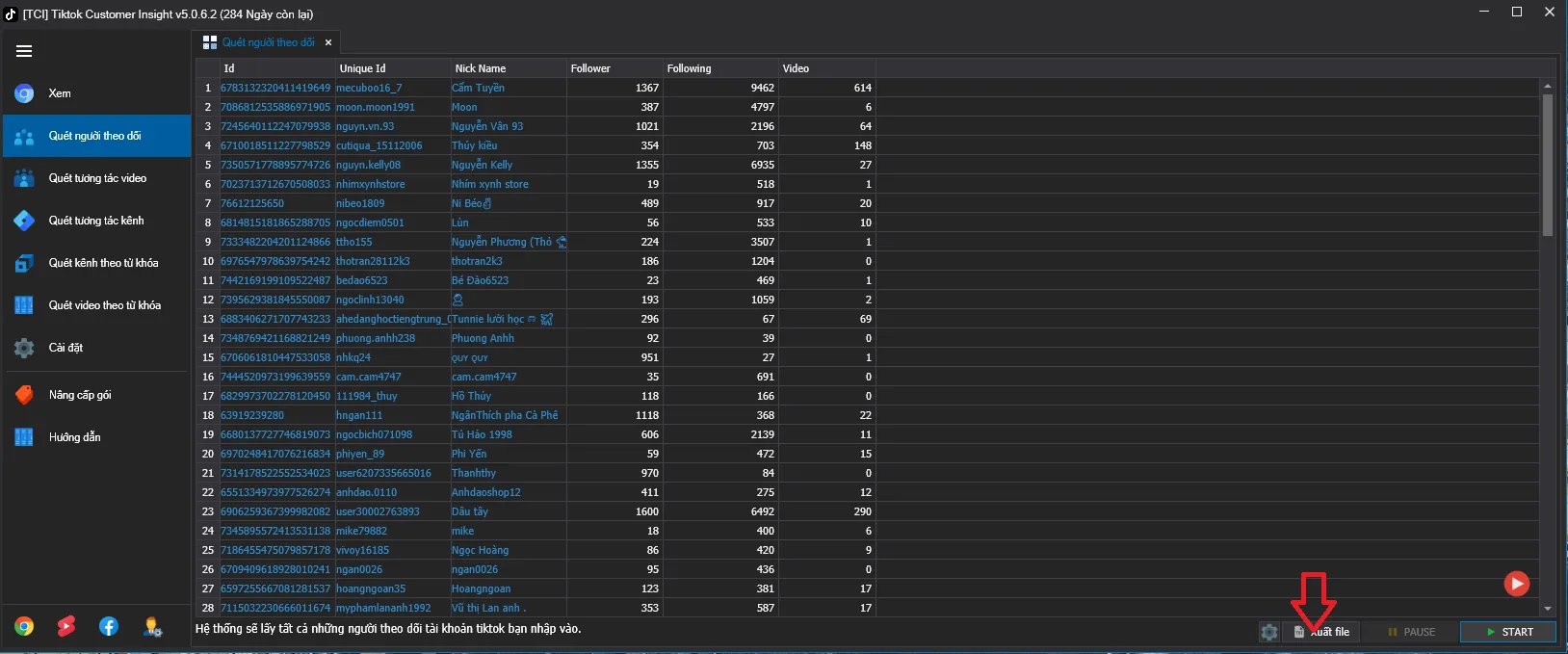
Task: Select nick name Anhdaoshop12
Action: click(x=486, y=492)
